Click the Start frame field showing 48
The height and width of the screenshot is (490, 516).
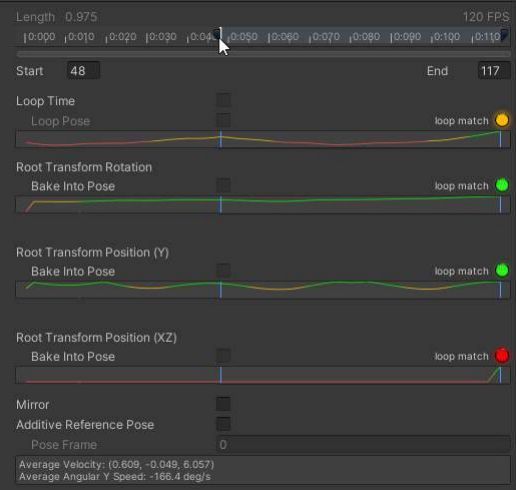pyautogui.click(x=83, y=71)
